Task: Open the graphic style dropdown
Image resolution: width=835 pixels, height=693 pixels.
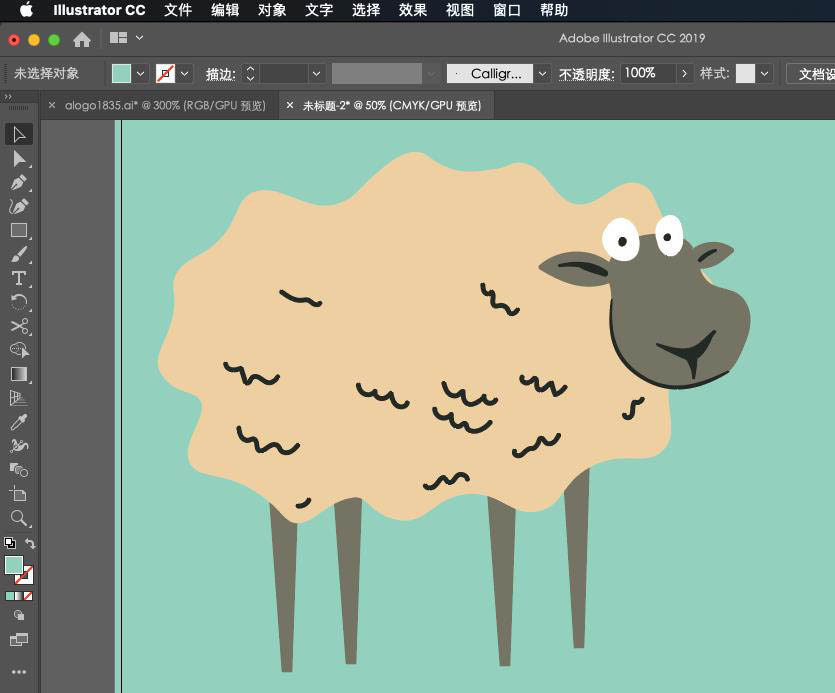Action: pos(765,74)
